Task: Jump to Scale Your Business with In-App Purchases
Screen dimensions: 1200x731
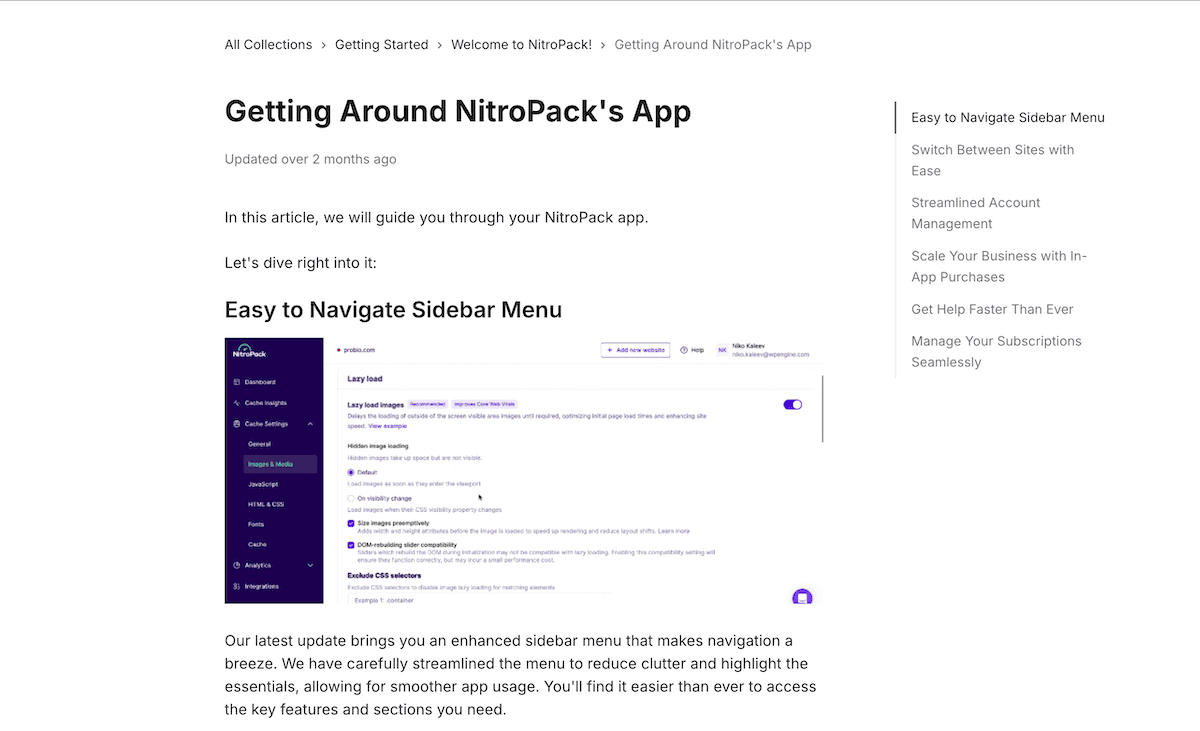Action: point(999,266)
